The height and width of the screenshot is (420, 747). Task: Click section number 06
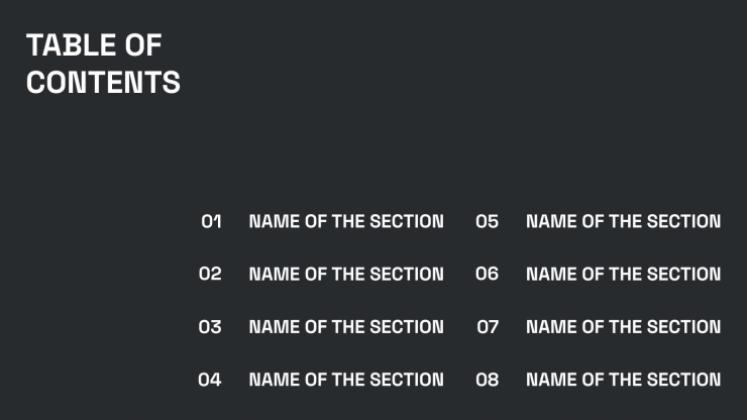pos(487,274)
